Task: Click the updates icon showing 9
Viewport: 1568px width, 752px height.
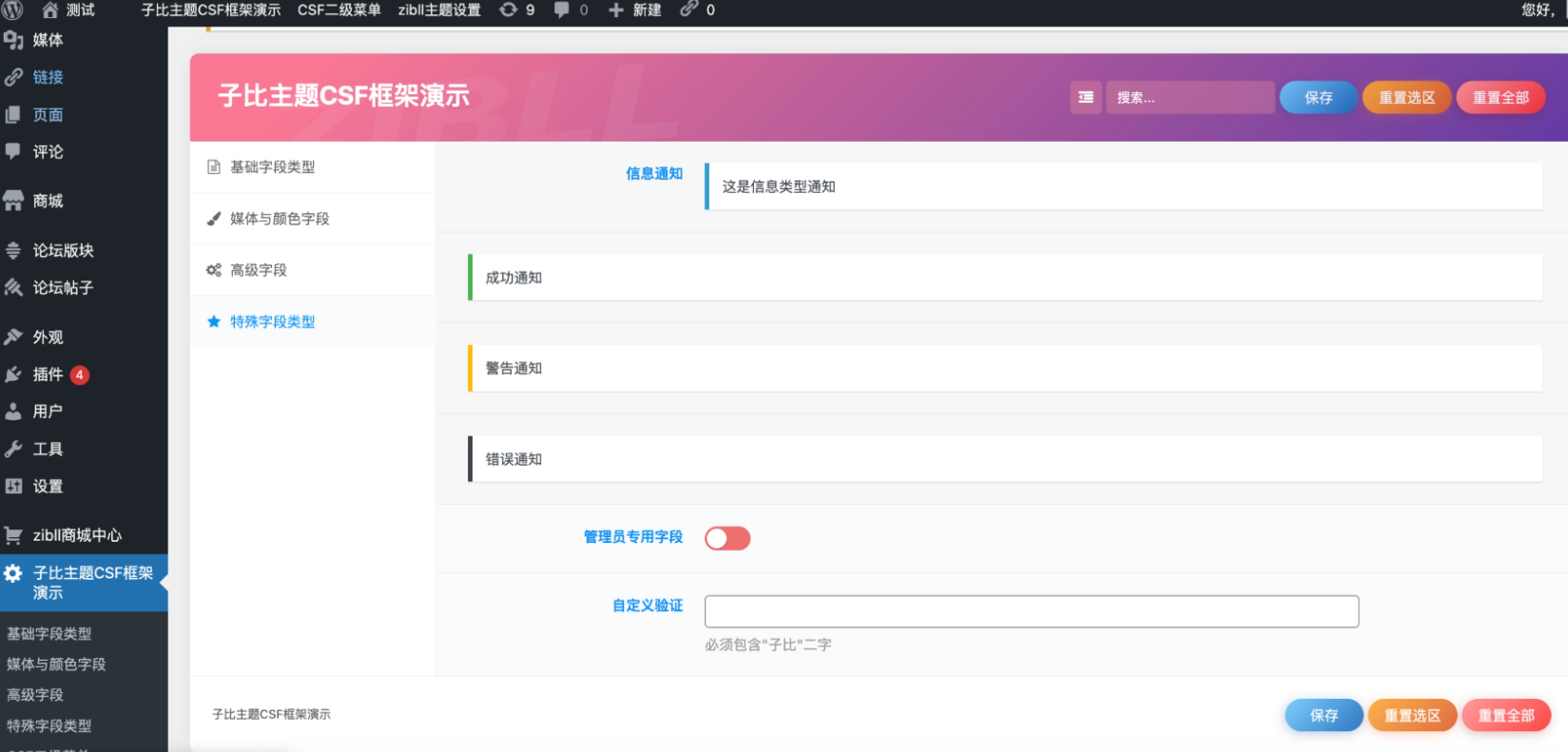Action: [517, 10]
